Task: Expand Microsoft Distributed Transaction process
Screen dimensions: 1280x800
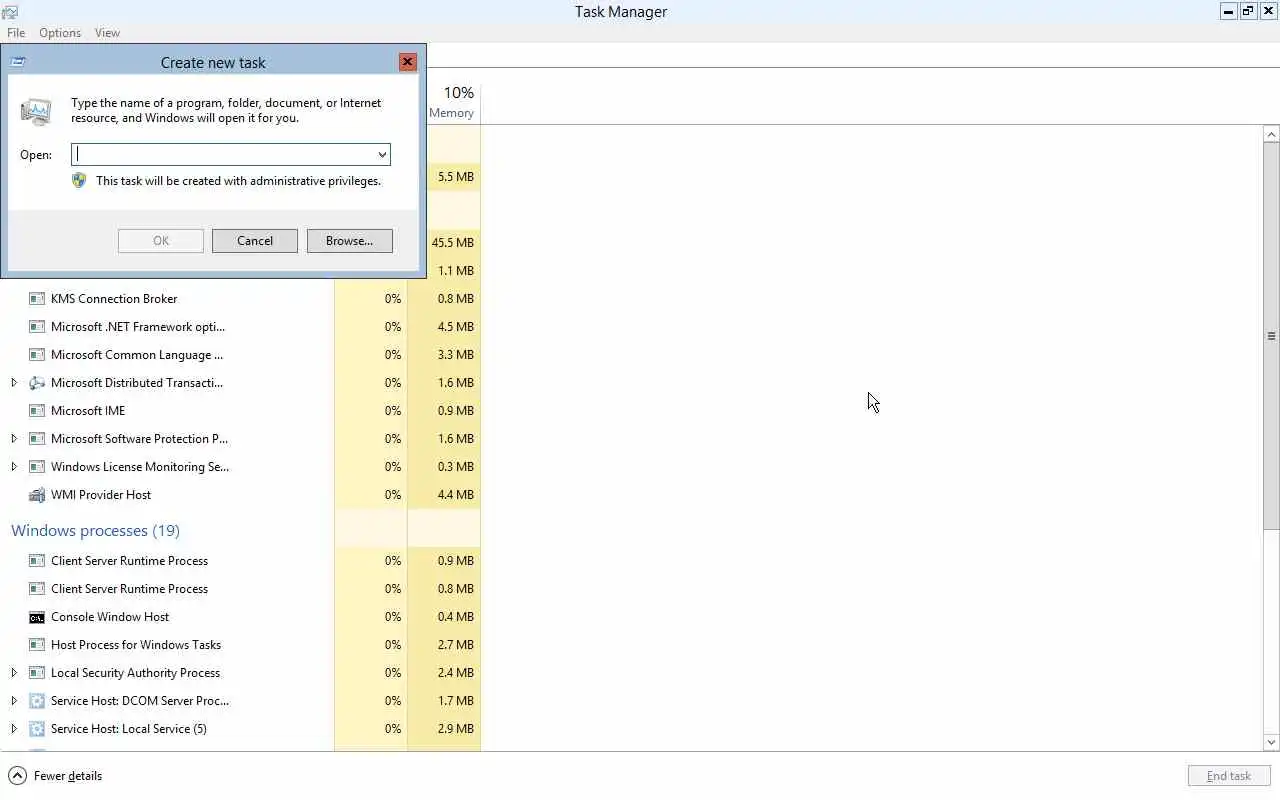Action: tap(14, 383)
